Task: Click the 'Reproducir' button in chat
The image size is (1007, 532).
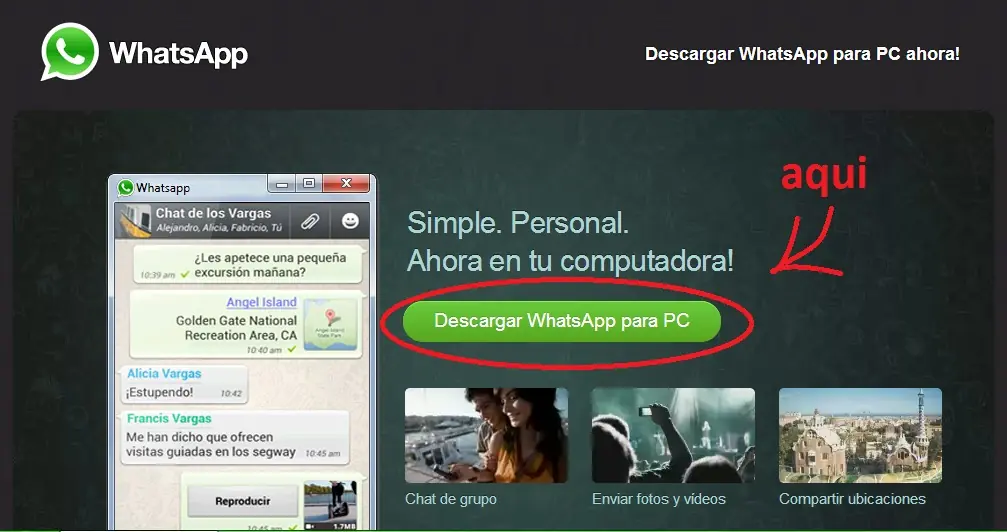Action: pyautogui.click(x=243, y=501)
